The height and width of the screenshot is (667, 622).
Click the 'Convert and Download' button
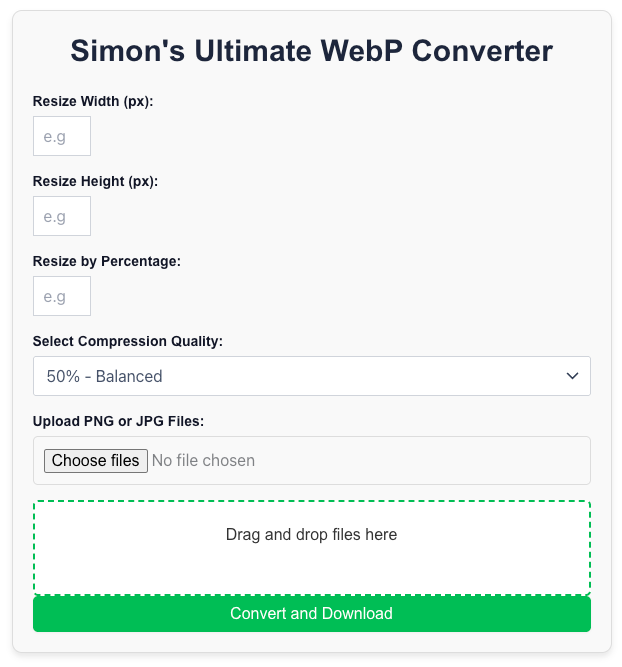[312, 614]
